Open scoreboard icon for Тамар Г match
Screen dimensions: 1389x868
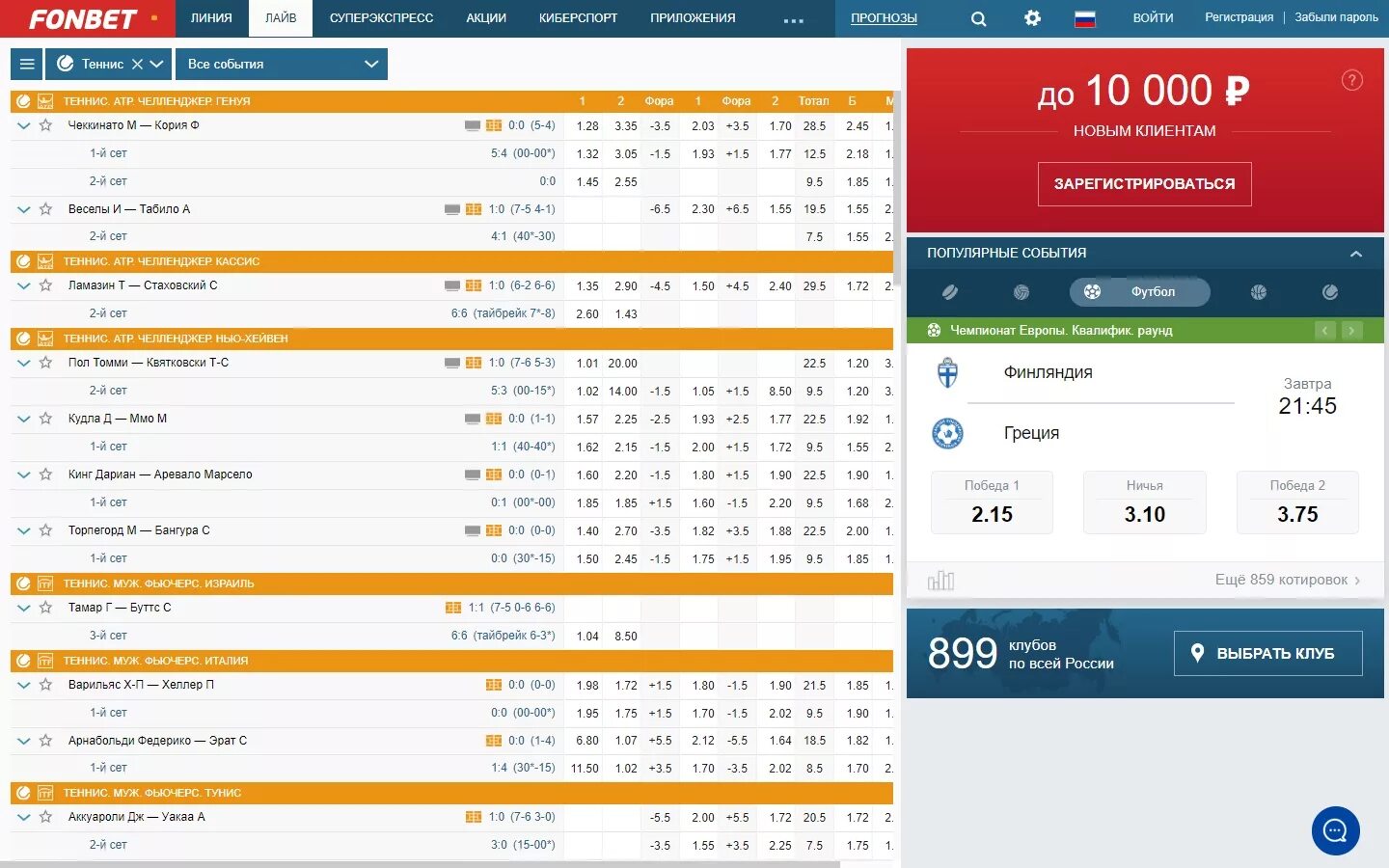[x=453, y=608]
